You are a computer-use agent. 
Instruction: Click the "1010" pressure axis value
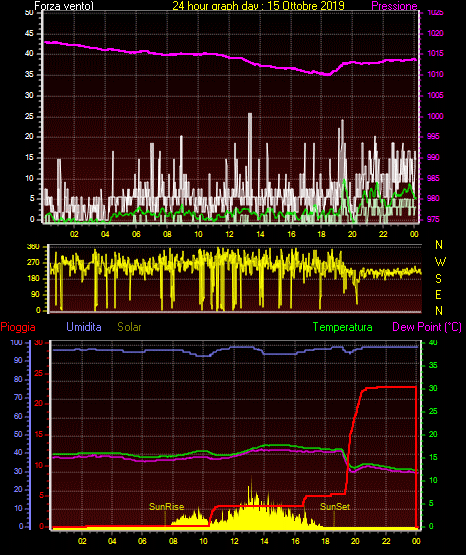click(x=435, y=74)
